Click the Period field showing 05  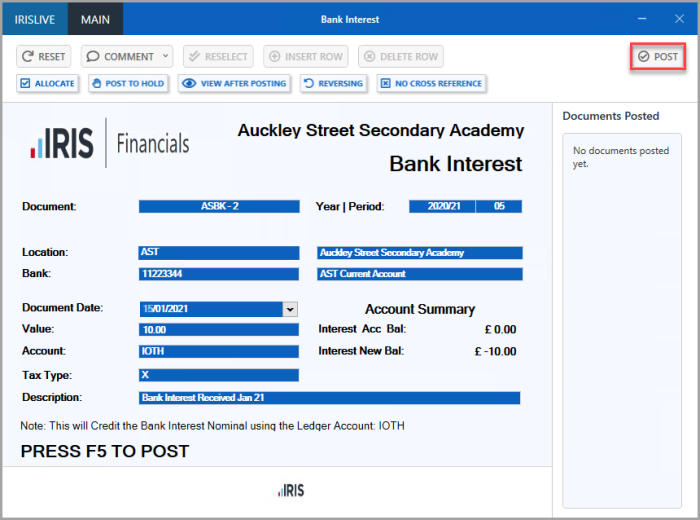[498, 207]
